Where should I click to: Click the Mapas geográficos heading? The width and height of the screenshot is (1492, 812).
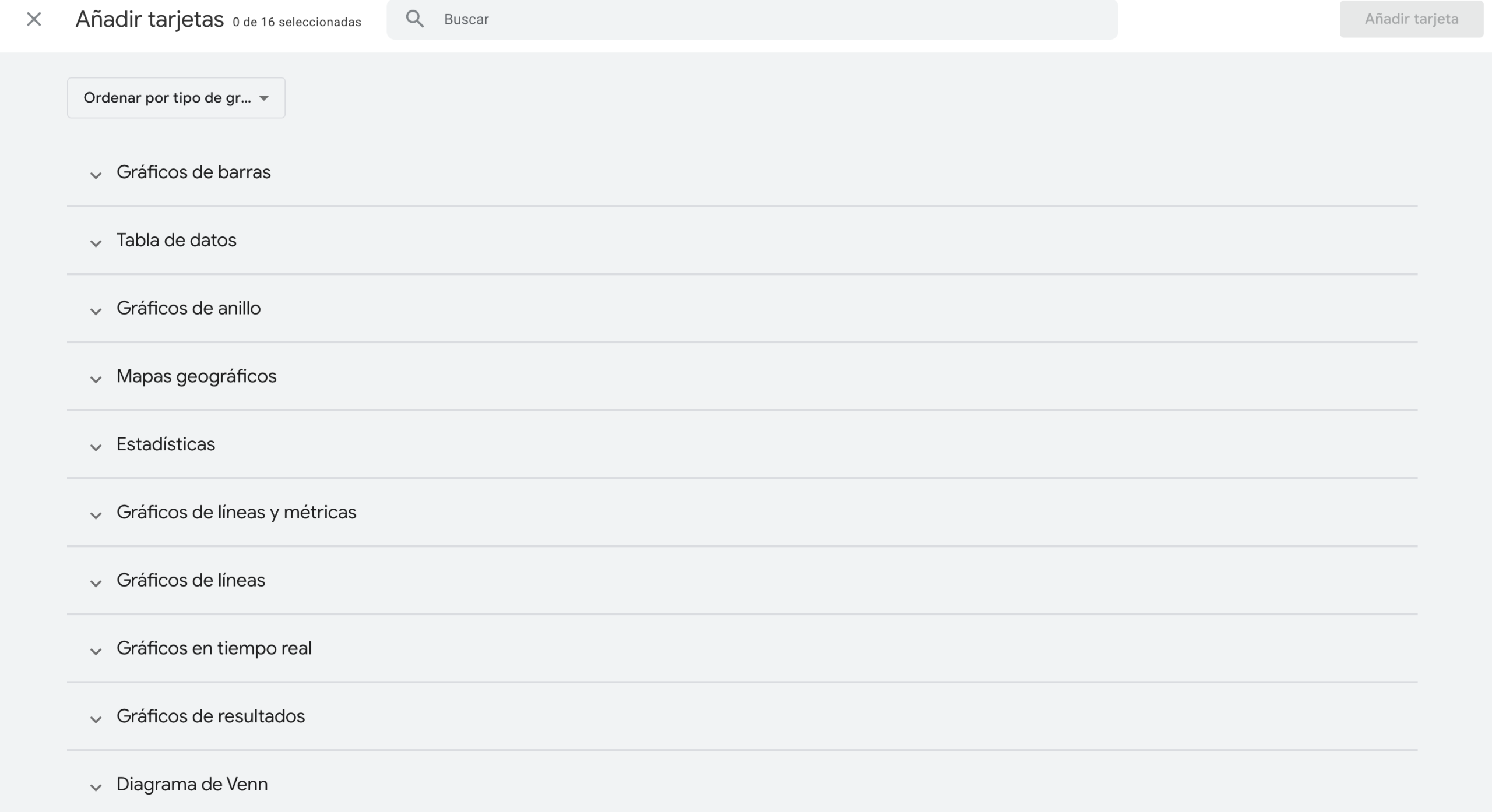196,376
